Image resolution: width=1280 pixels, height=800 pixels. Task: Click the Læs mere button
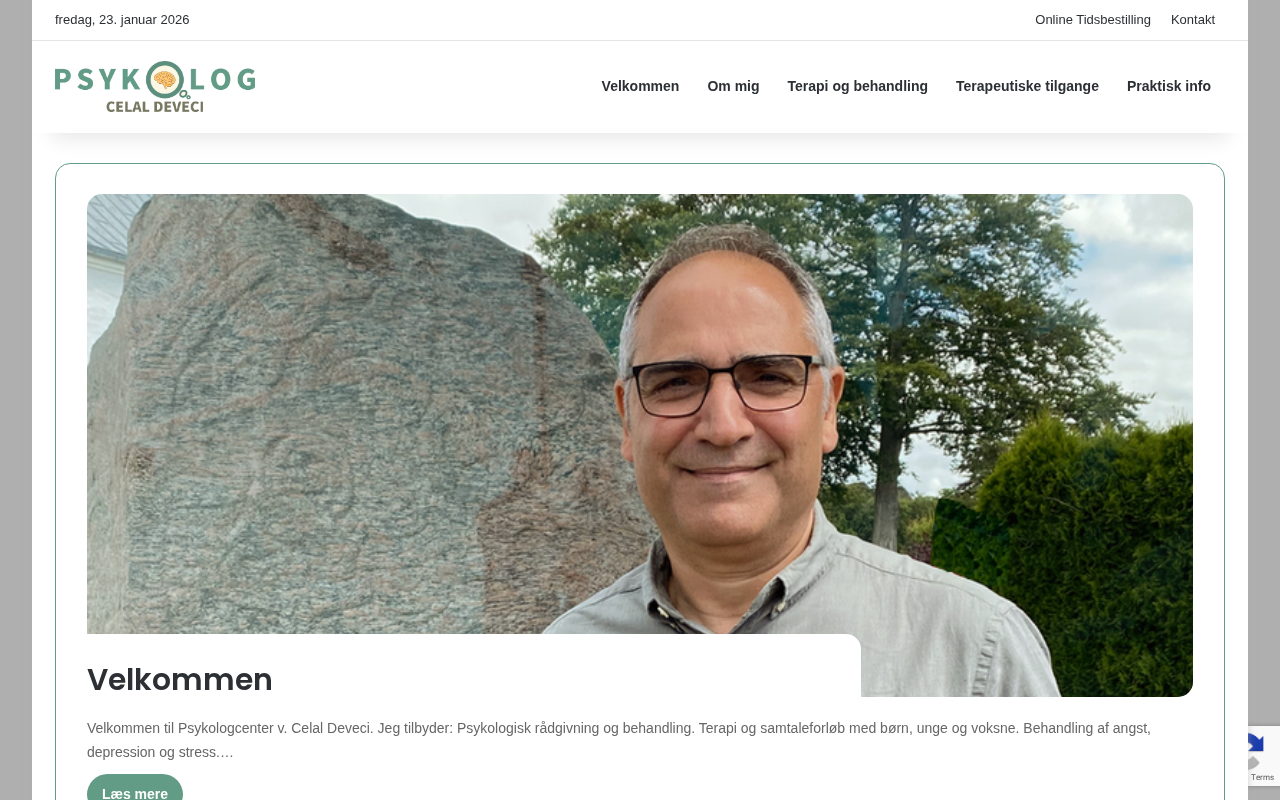135,789
